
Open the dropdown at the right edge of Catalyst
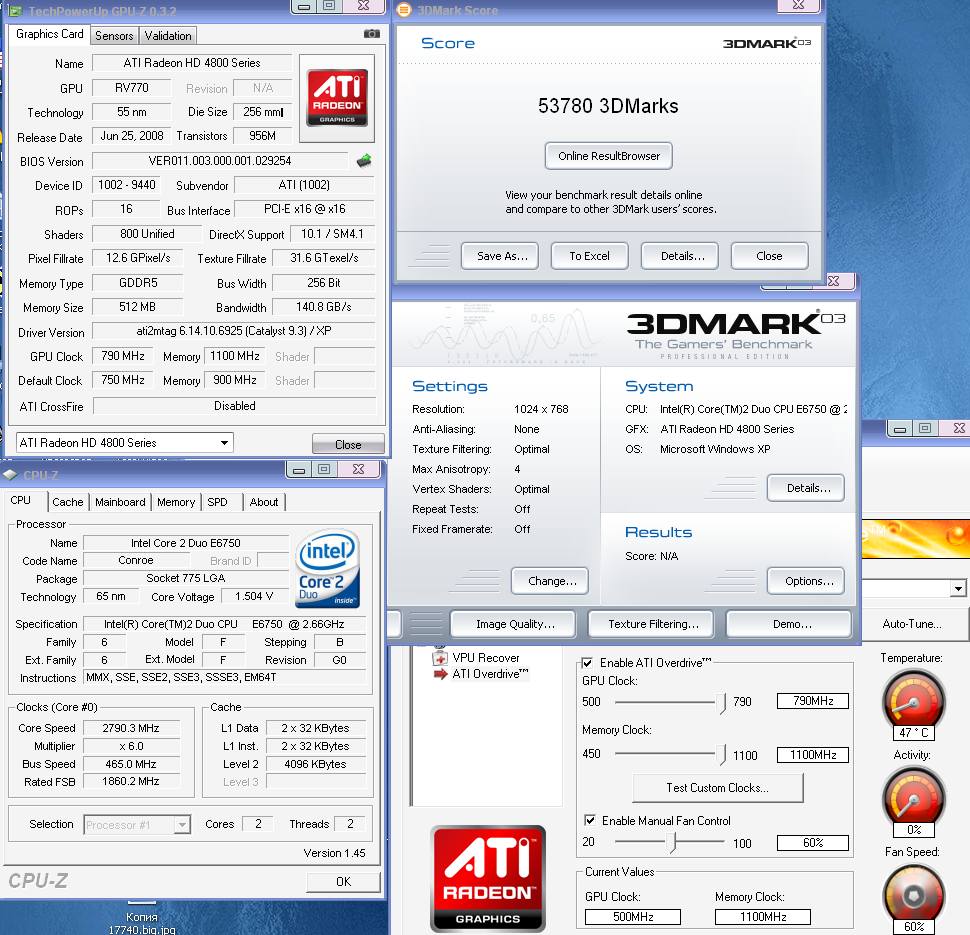[958, 588]
